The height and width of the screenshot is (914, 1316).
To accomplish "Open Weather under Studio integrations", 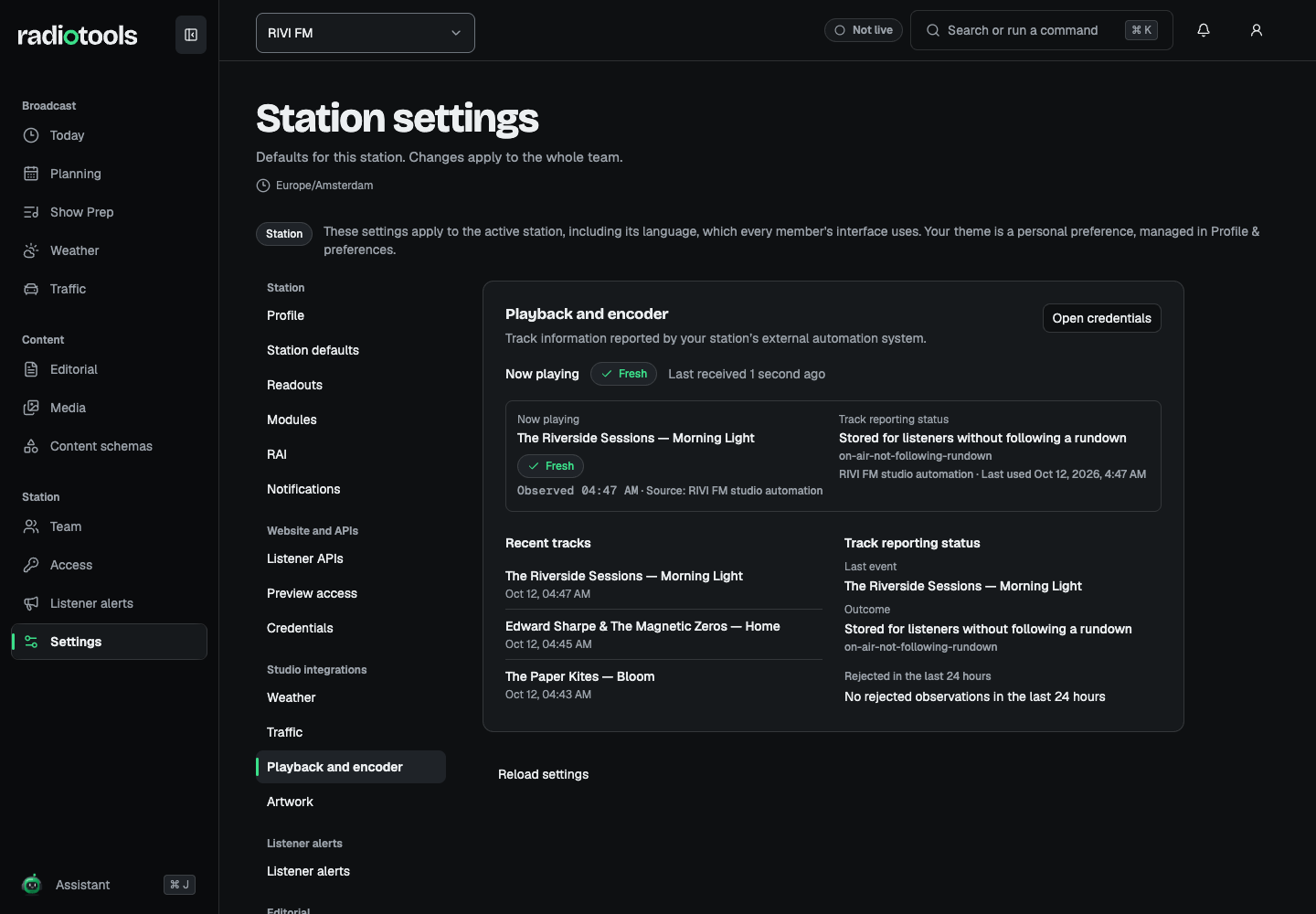I will tap(351, 697).
